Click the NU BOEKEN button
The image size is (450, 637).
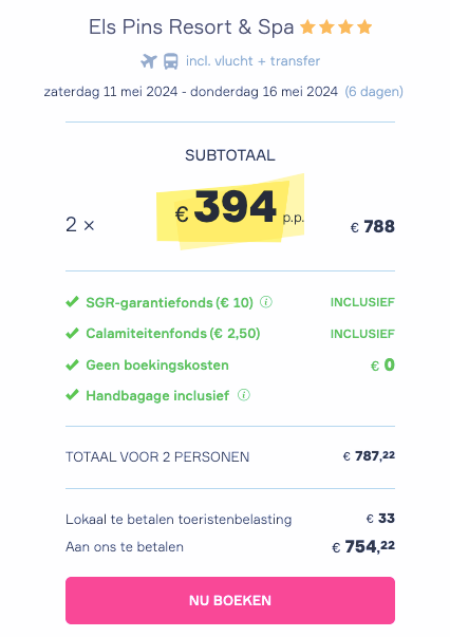[230, 600]
